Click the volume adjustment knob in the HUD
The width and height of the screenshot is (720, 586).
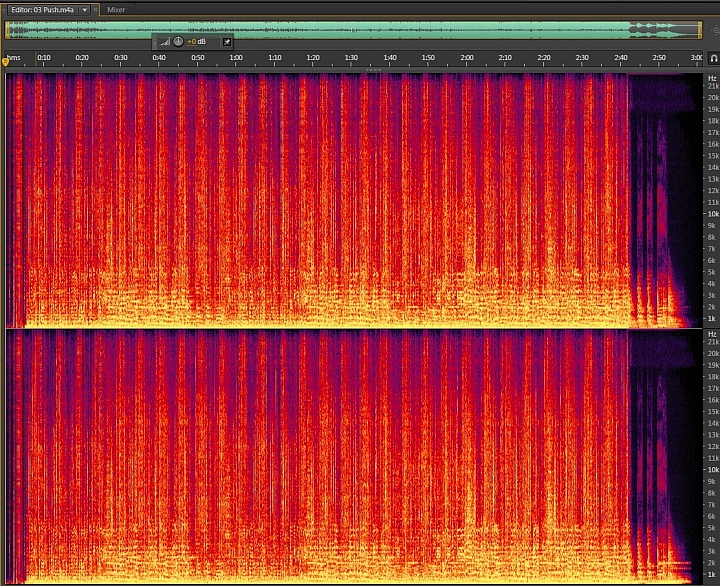pyautogui.click(x=178, y=41)
